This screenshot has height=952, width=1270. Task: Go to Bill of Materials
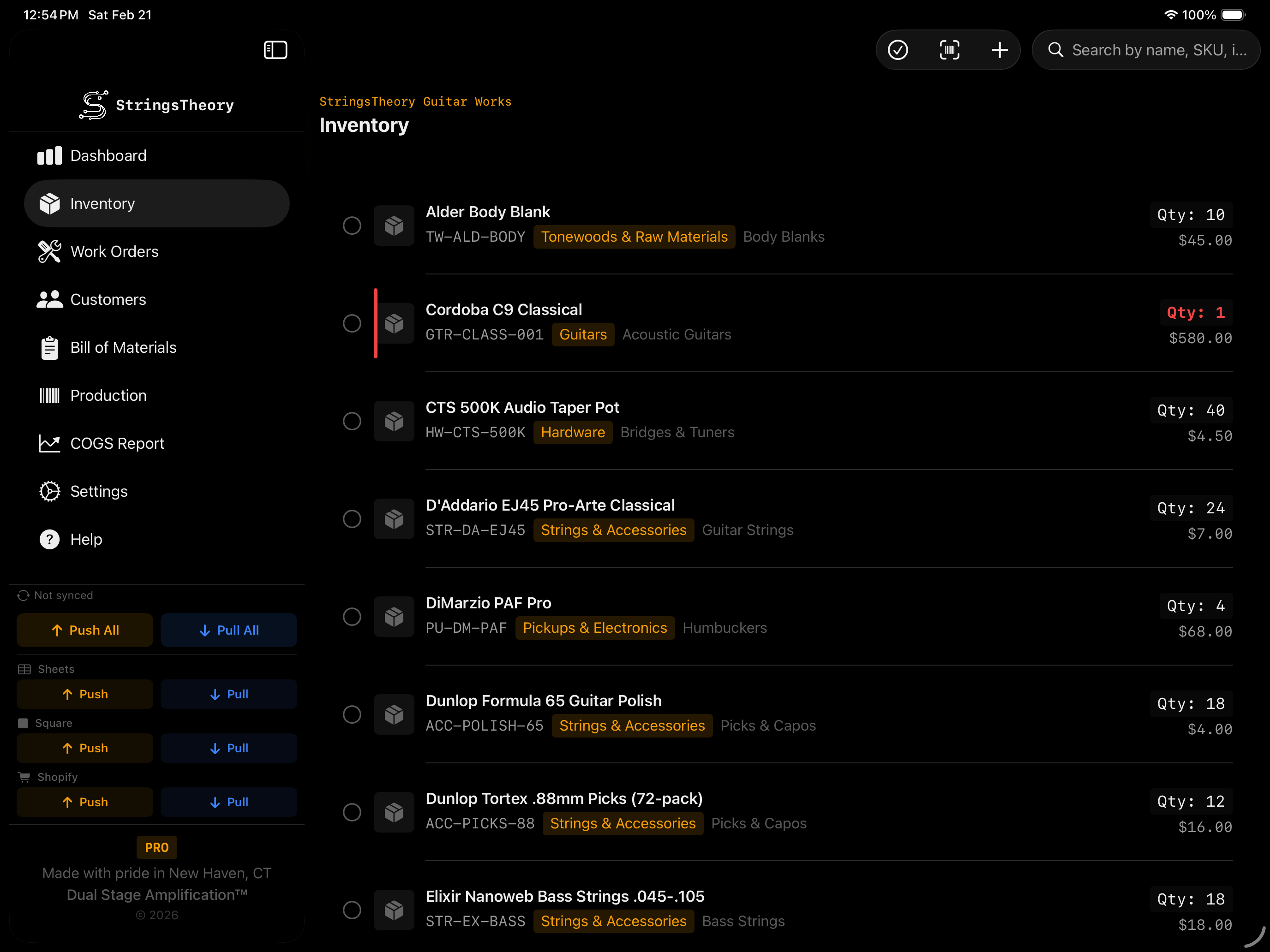point(123,347)
